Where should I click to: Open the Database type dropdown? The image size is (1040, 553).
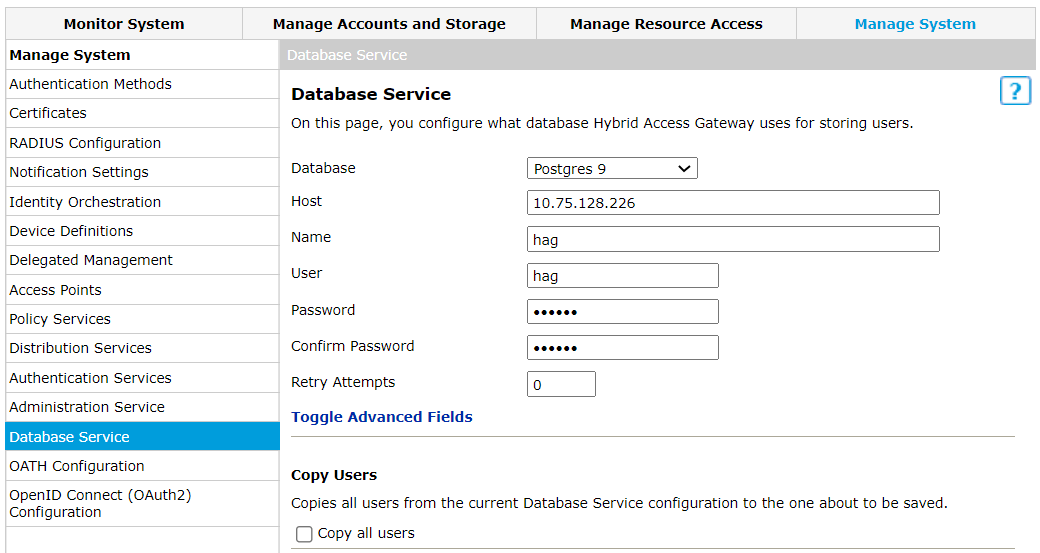pyautogui.click(x=612, y=169)
